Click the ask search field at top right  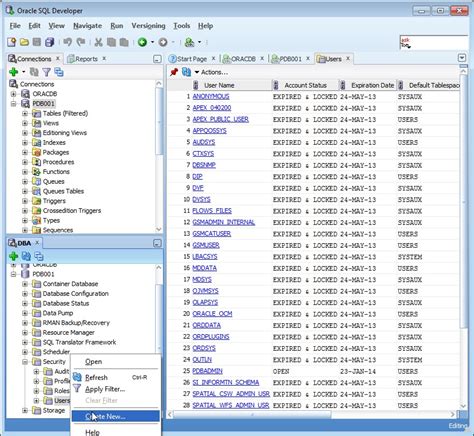(434, 42)
